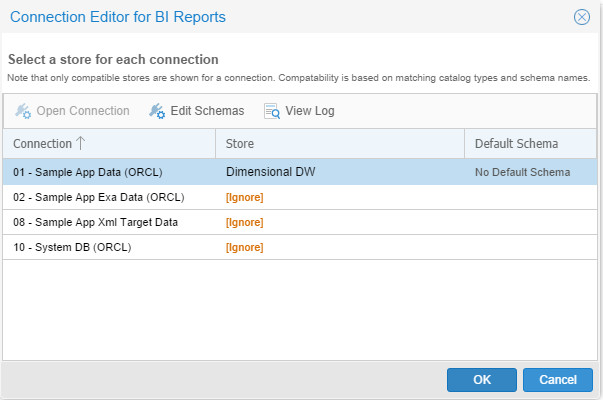Click the Cancel button
This screenshot has width=603, height=400.
[x=558, y=380]
